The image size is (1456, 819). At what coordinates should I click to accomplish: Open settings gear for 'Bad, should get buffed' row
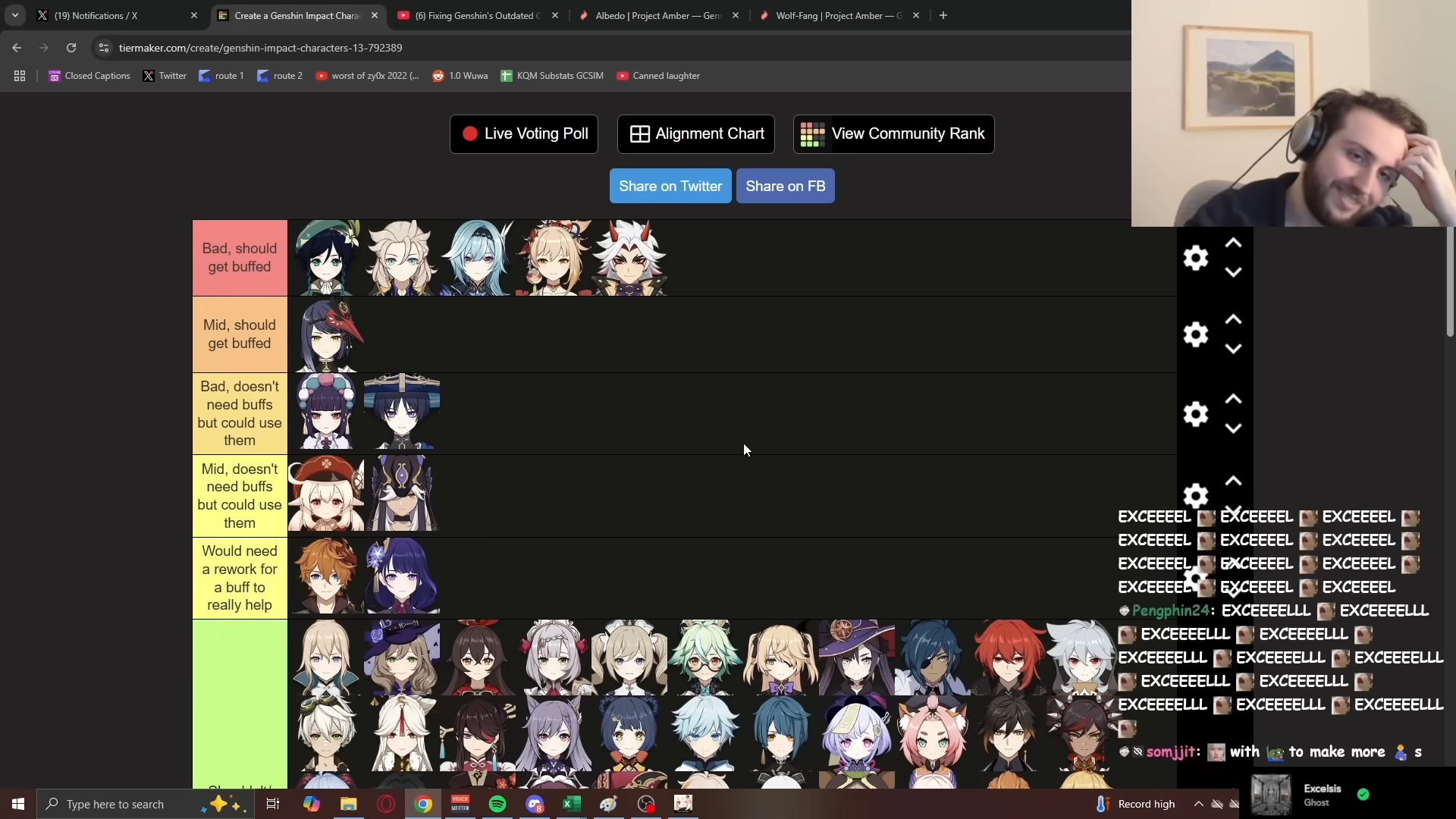coord(1195,258)
